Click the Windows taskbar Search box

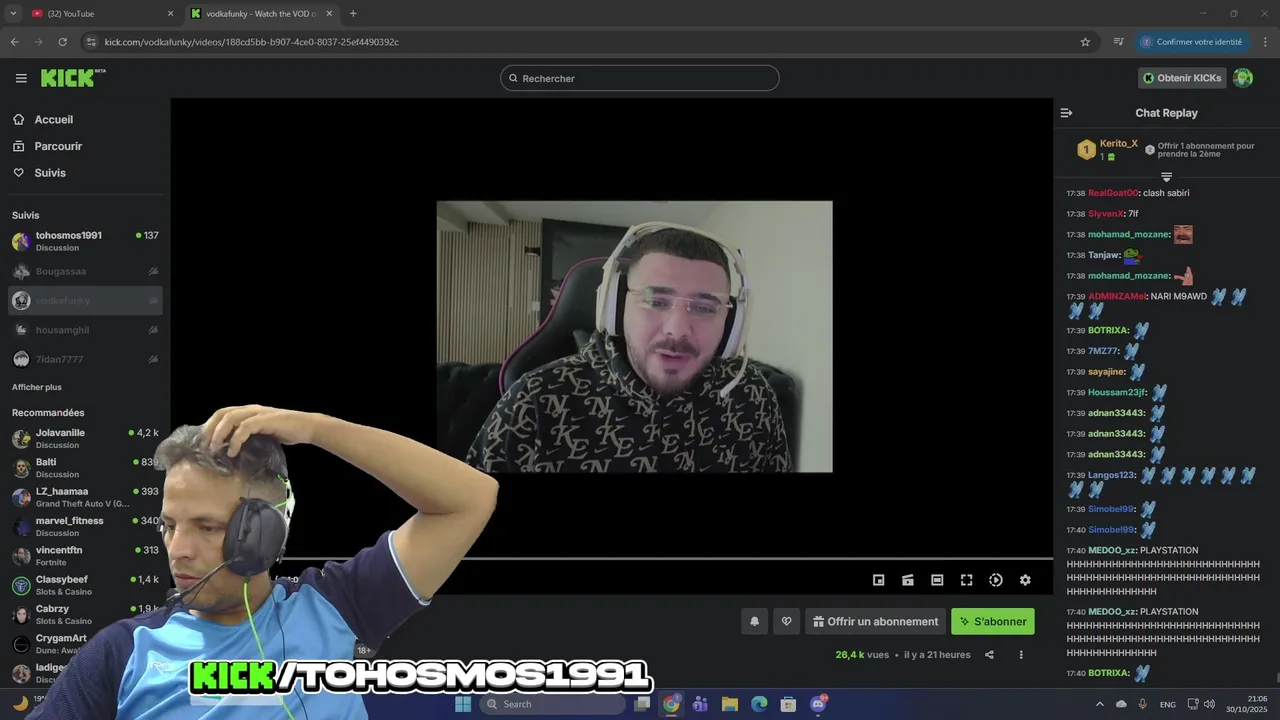click(x=552, y=704)
